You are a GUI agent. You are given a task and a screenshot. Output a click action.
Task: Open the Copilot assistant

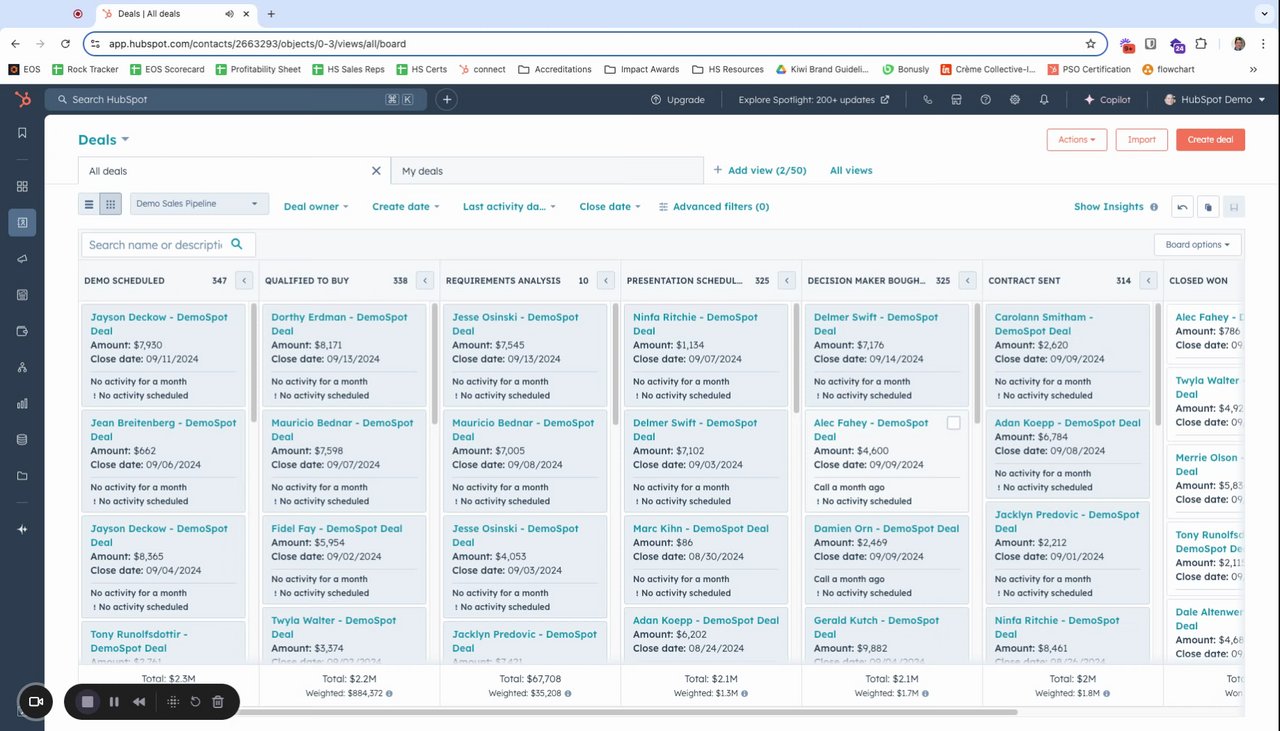pyautogui.click(x=1107, y=100)
